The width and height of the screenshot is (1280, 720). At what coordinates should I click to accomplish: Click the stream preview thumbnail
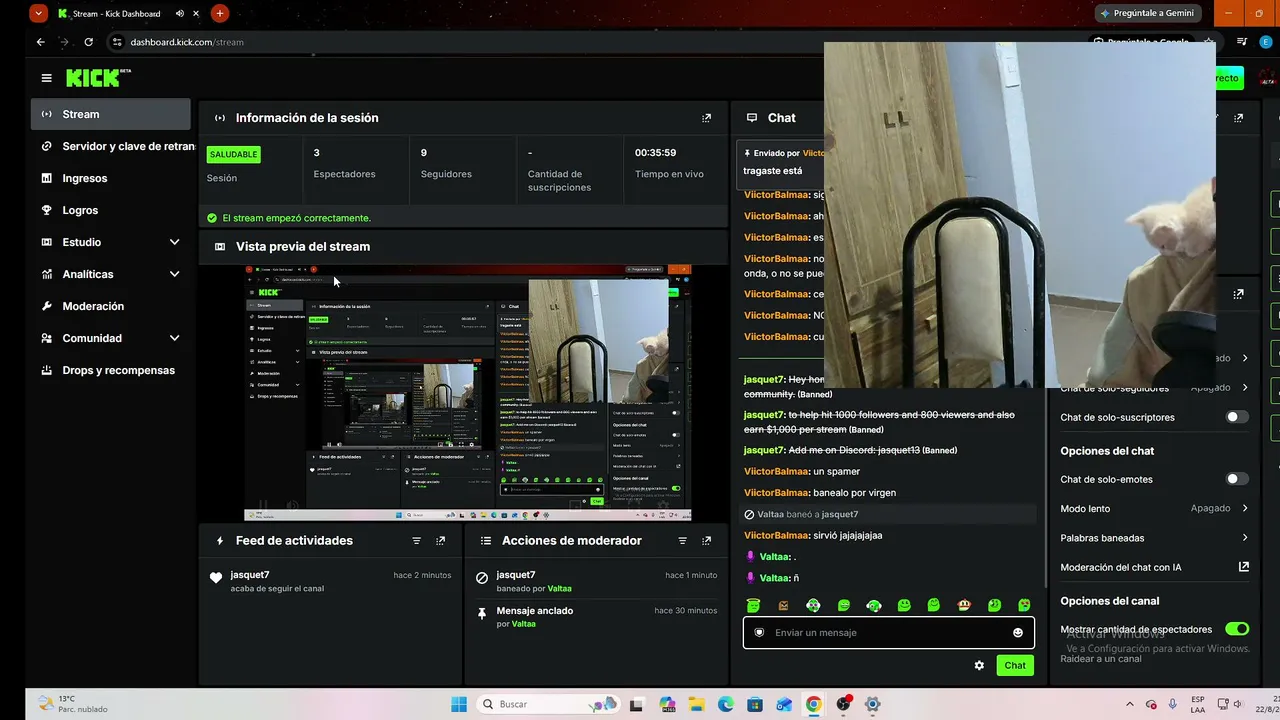(x=468, y=392)
